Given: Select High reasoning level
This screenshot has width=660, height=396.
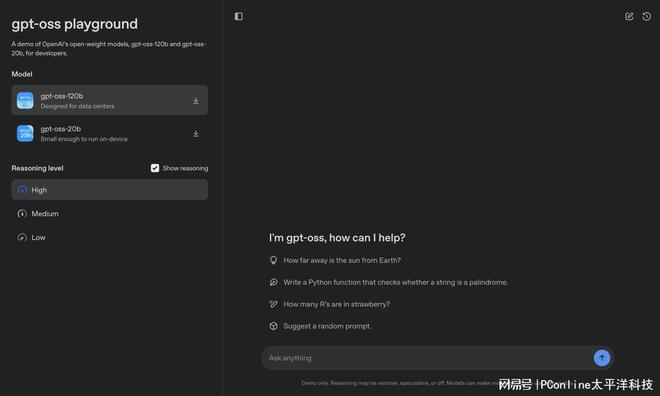Looking at the screenshot, I should tap(109, 190).
